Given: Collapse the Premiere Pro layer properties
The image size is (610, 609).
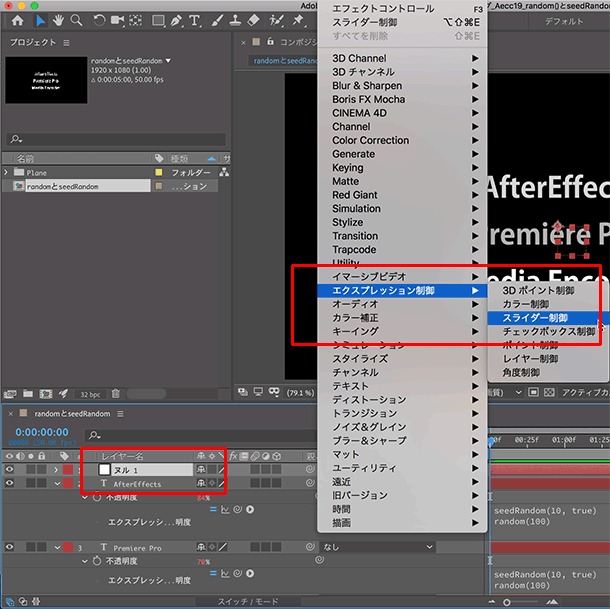Looking at the screenshot, I should [57, 547].
